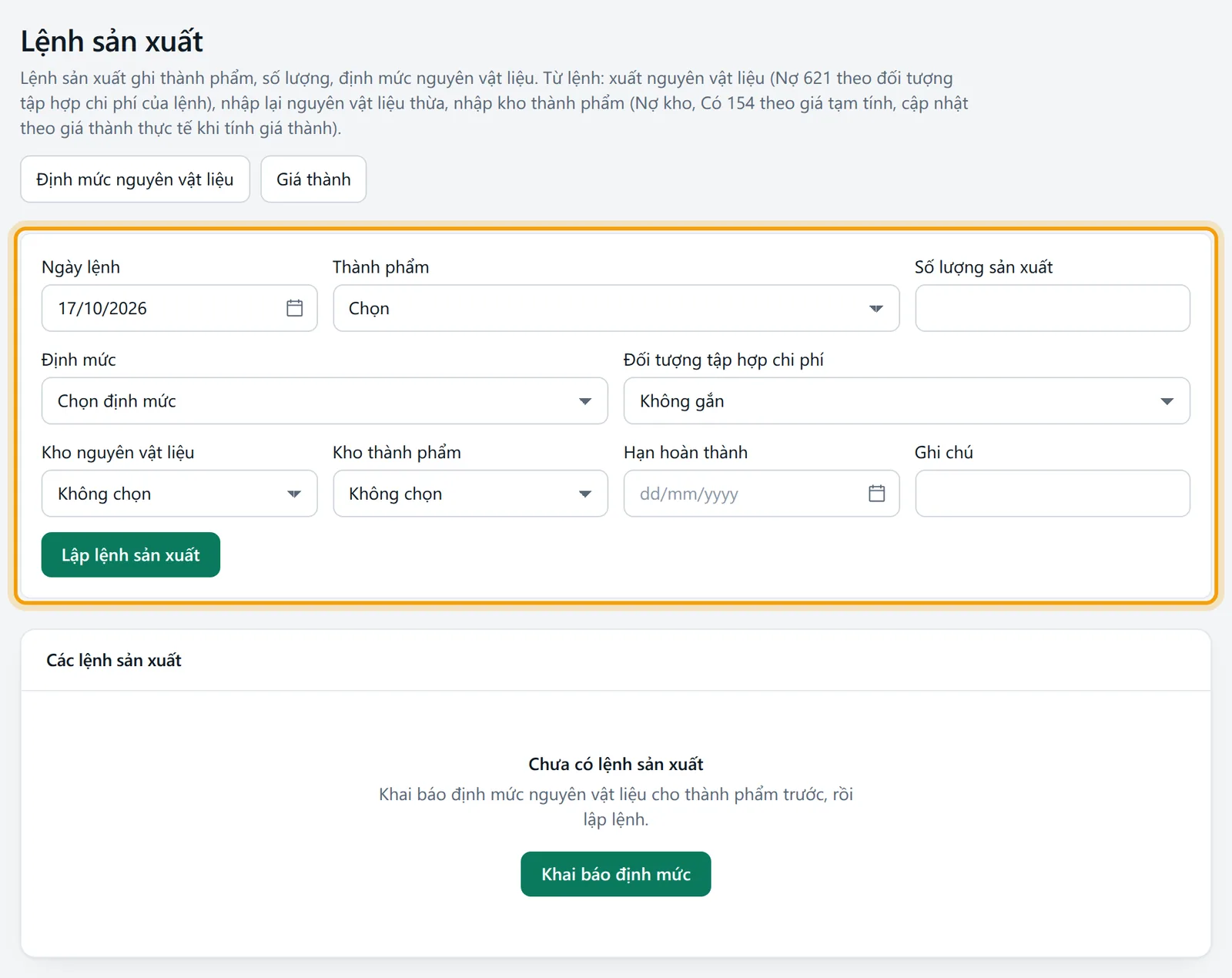
Task: Open calendar picker in Ngày lệnh field
Action: tap(294, 308)
